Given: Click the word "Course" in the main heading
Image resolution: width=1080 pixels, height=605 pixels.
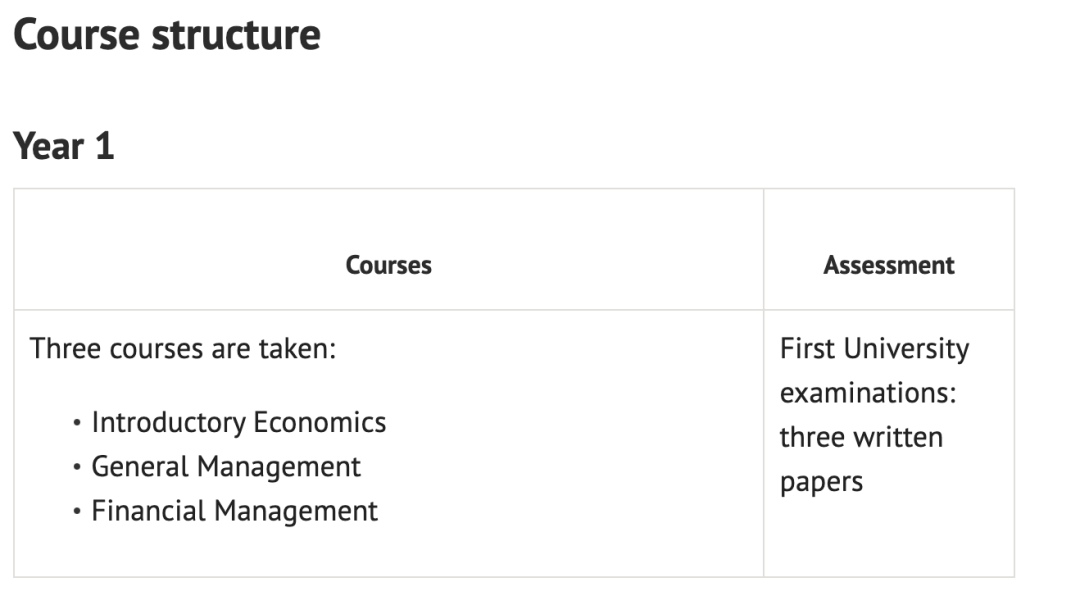Looking at the screenshot, I should click(76, 35).
